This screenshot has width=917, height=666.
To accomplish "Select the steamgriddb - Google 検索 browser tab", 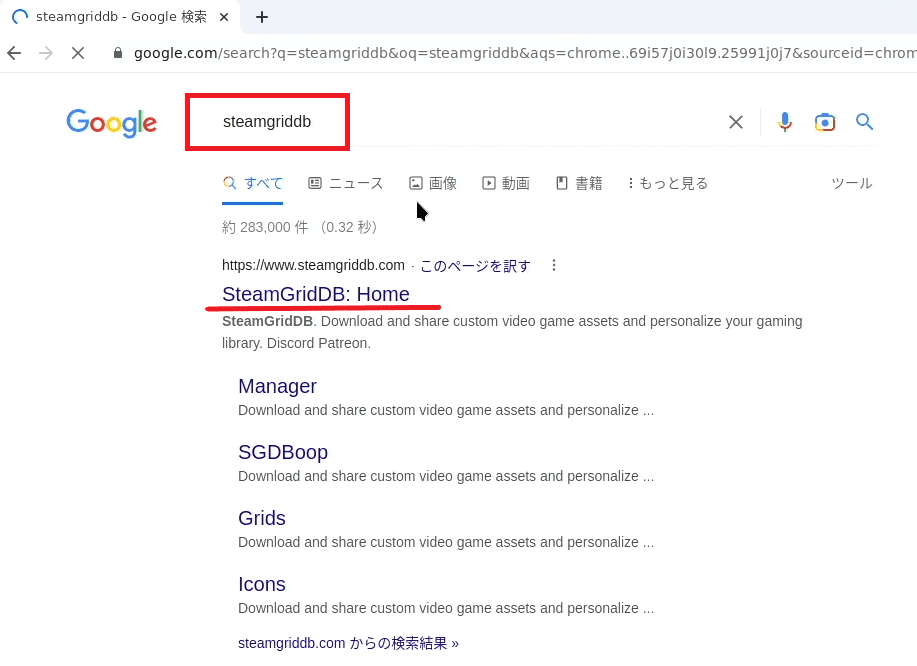I will pyautogui.click(x=121, y=17).
